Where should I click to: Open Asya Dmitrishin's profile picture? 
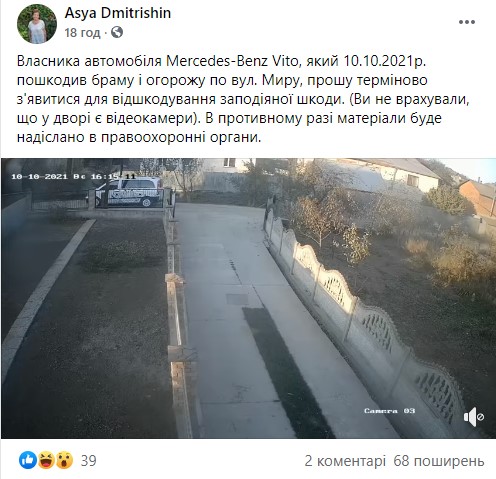tap(37, 24)
